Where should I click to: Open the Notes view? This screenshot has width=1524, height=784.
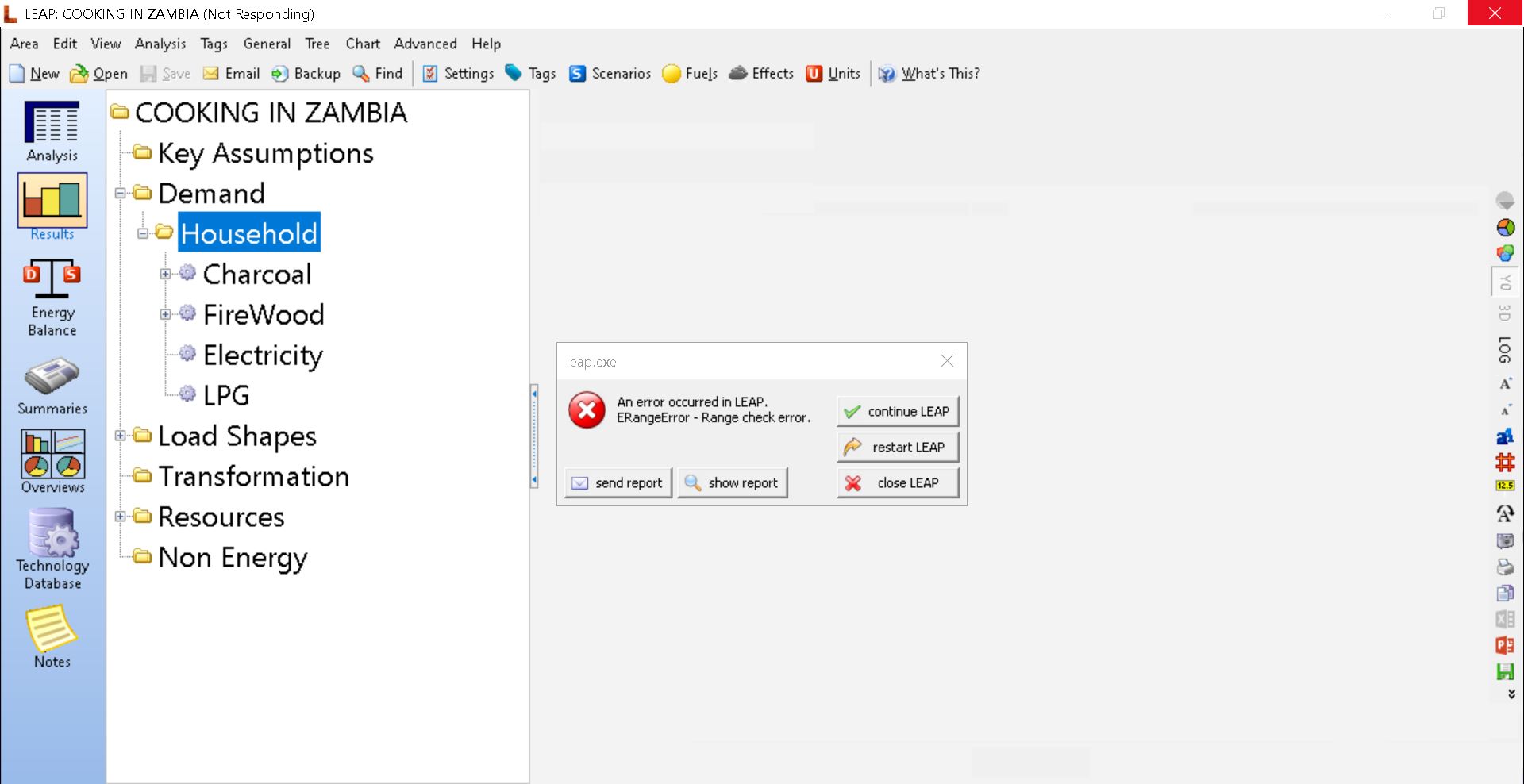pos(52,637)
